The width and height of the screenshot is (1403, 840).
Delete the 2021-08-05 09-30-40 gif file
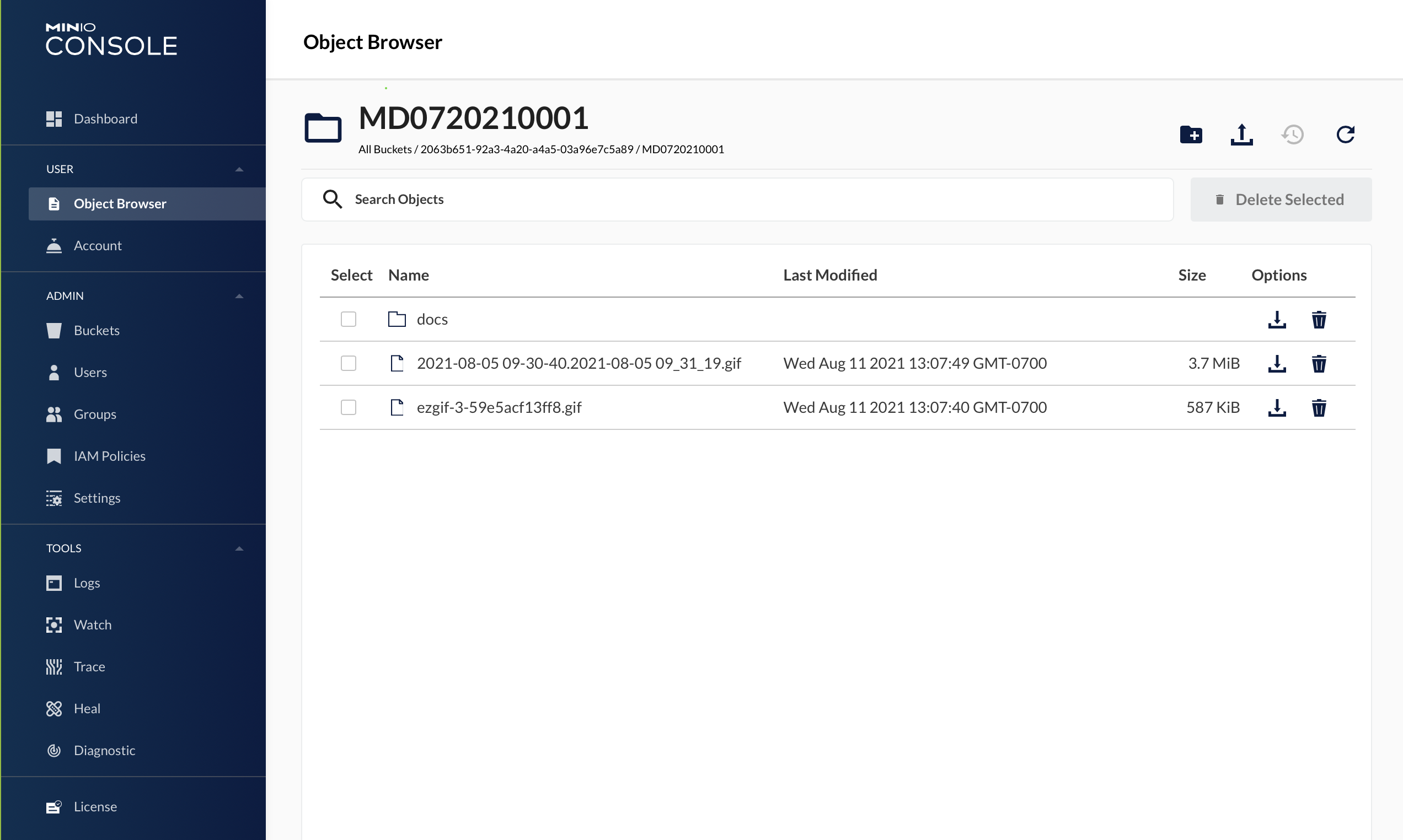pos(1319,364)
